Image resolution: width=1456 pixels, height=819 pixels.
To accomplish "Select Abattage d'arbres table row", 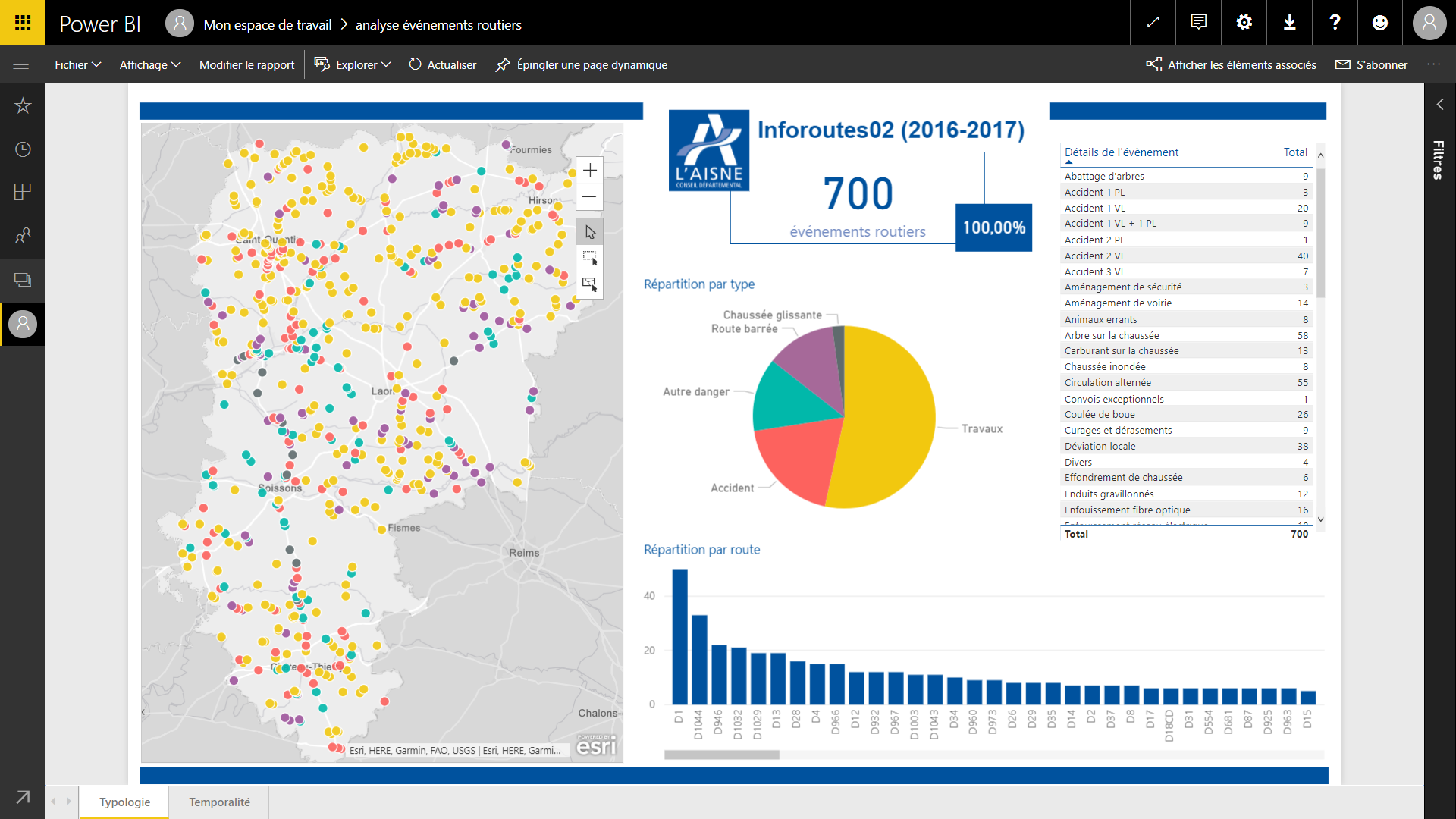I will [1186, 176].
